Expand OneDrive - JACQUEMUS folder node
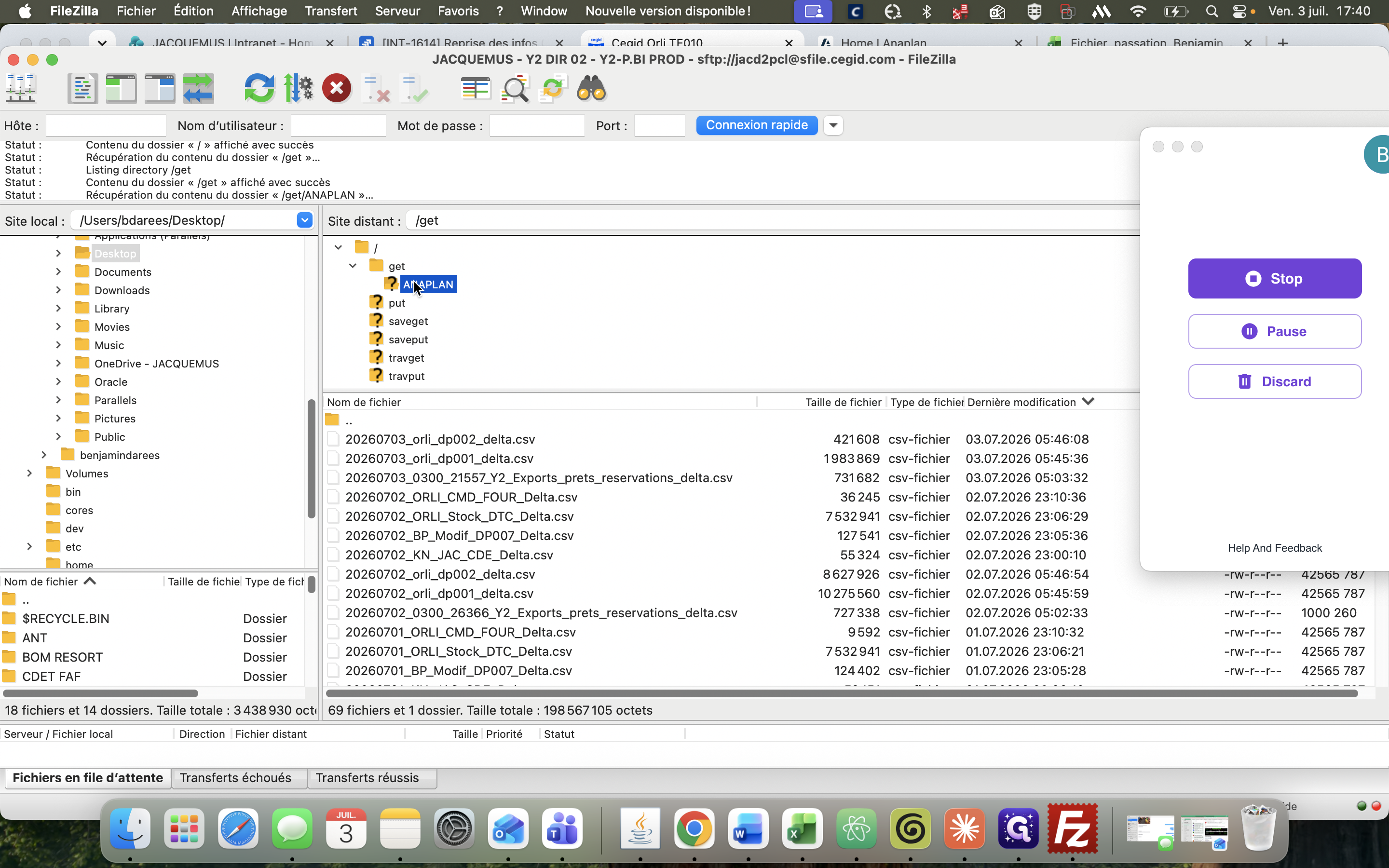Image resolution: width=1389 pixels, height=868 pixels. click(58, 364)
